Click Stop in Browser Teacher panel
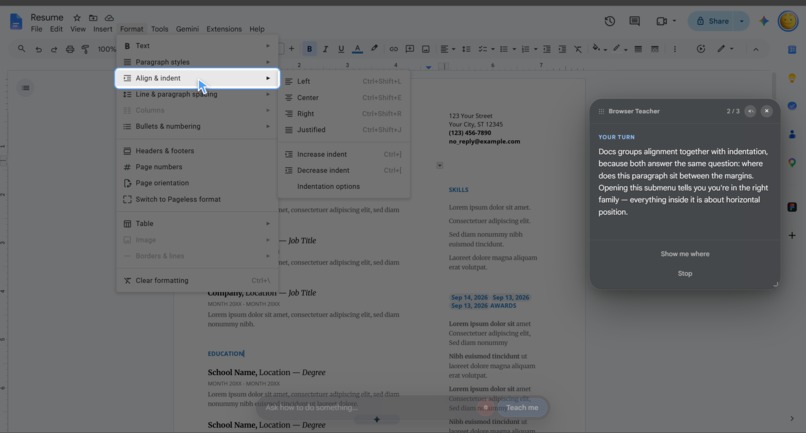The height and width of the screenshot is (433, 806). tap(685, 274)
